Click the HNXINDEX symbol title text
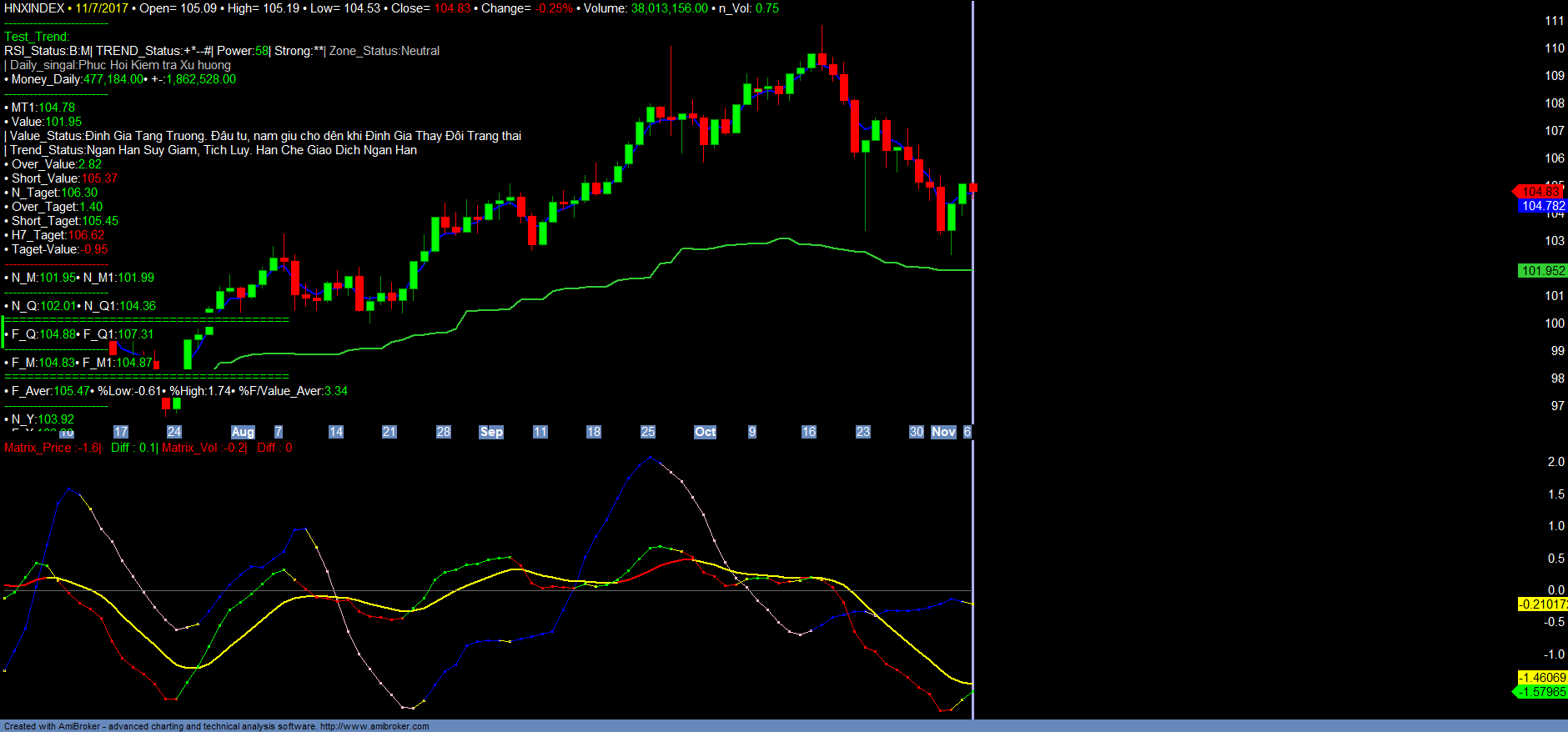Image resolution: width=1568 pixels, height=732 pixels. 34,8
